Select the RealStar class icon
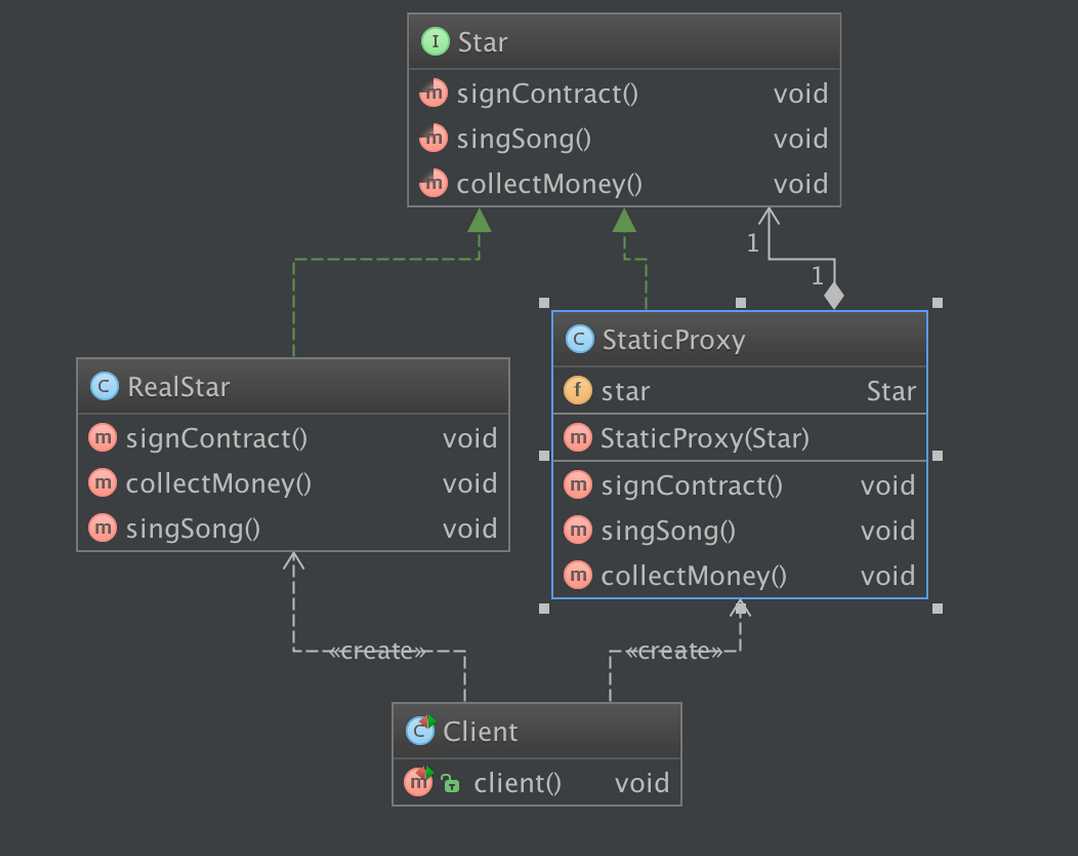The image size is (1078, 856). click(104, 386)
